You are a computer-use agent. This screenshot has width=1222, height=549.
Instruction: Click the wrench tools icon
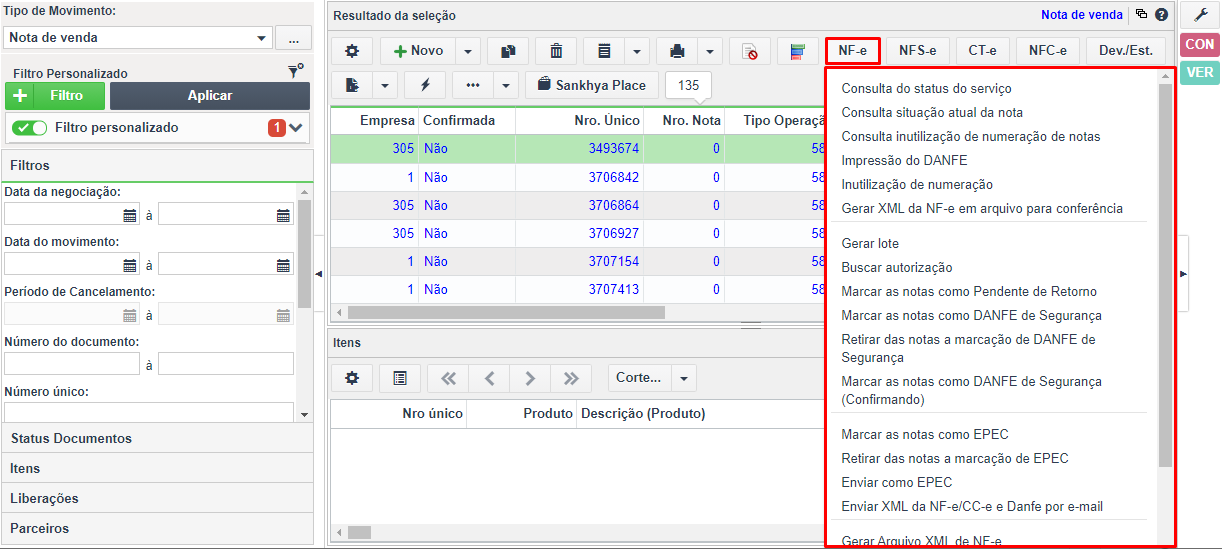1201,14
